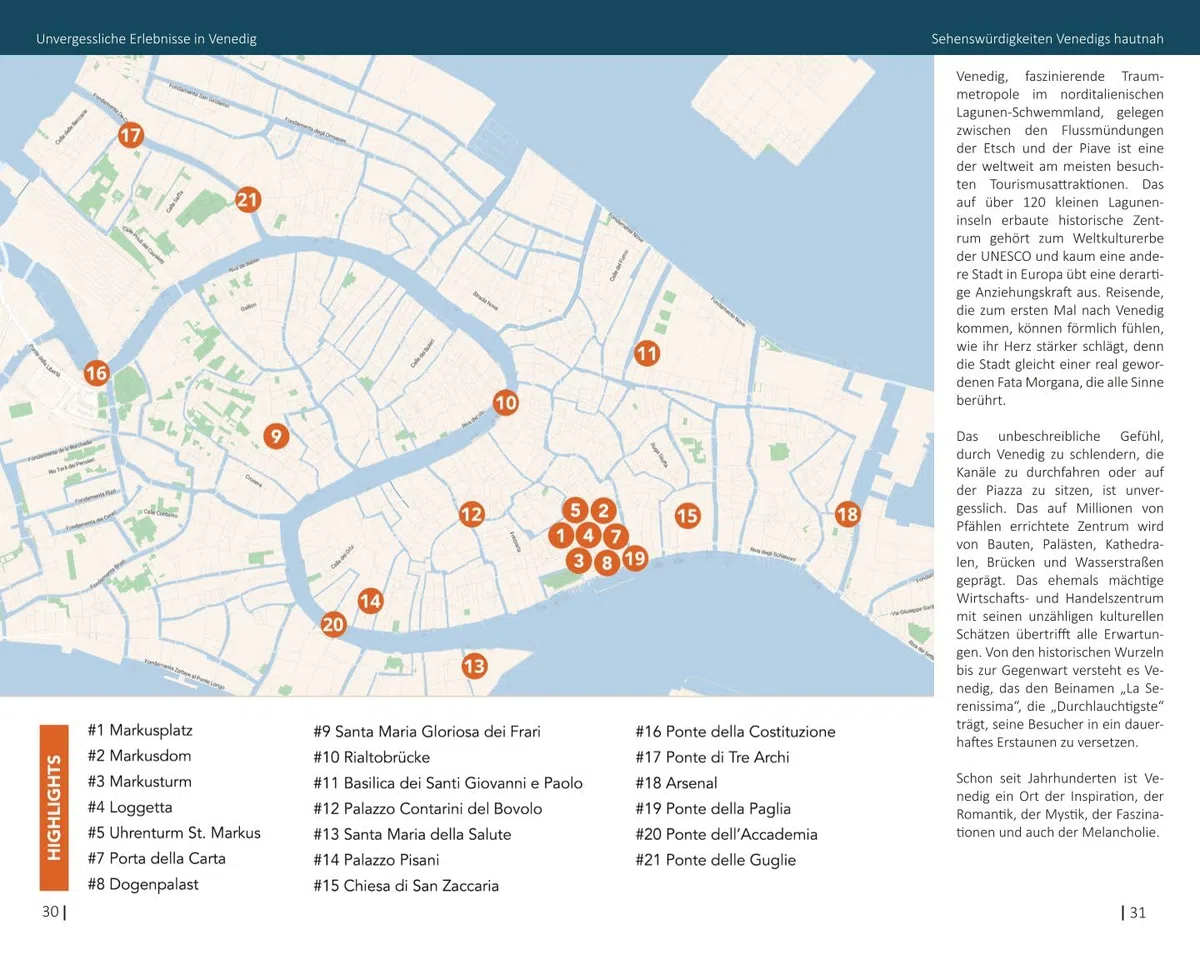
Task: Click map marker number 18
Action: [847, 515]
